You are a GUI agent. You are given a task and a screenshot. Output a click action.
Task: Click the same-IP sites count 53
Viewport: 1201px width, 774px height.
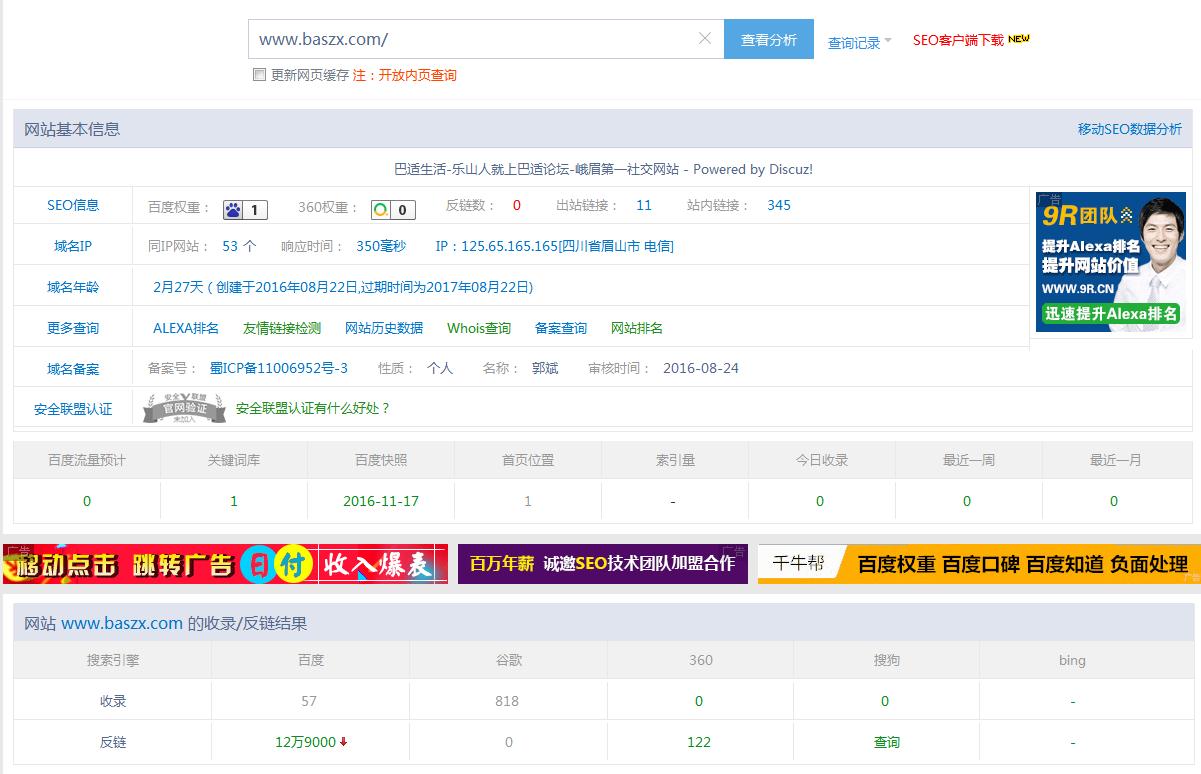tap(230, 246)
